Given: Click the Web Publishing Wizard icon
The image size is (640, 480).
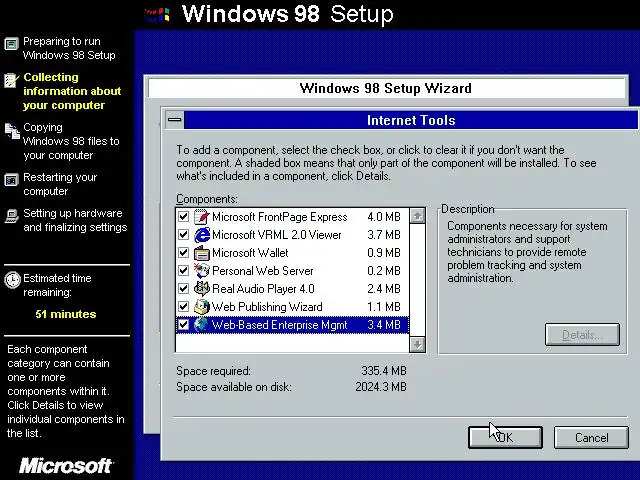Looking at the screenshot, I should coord(202,307).
